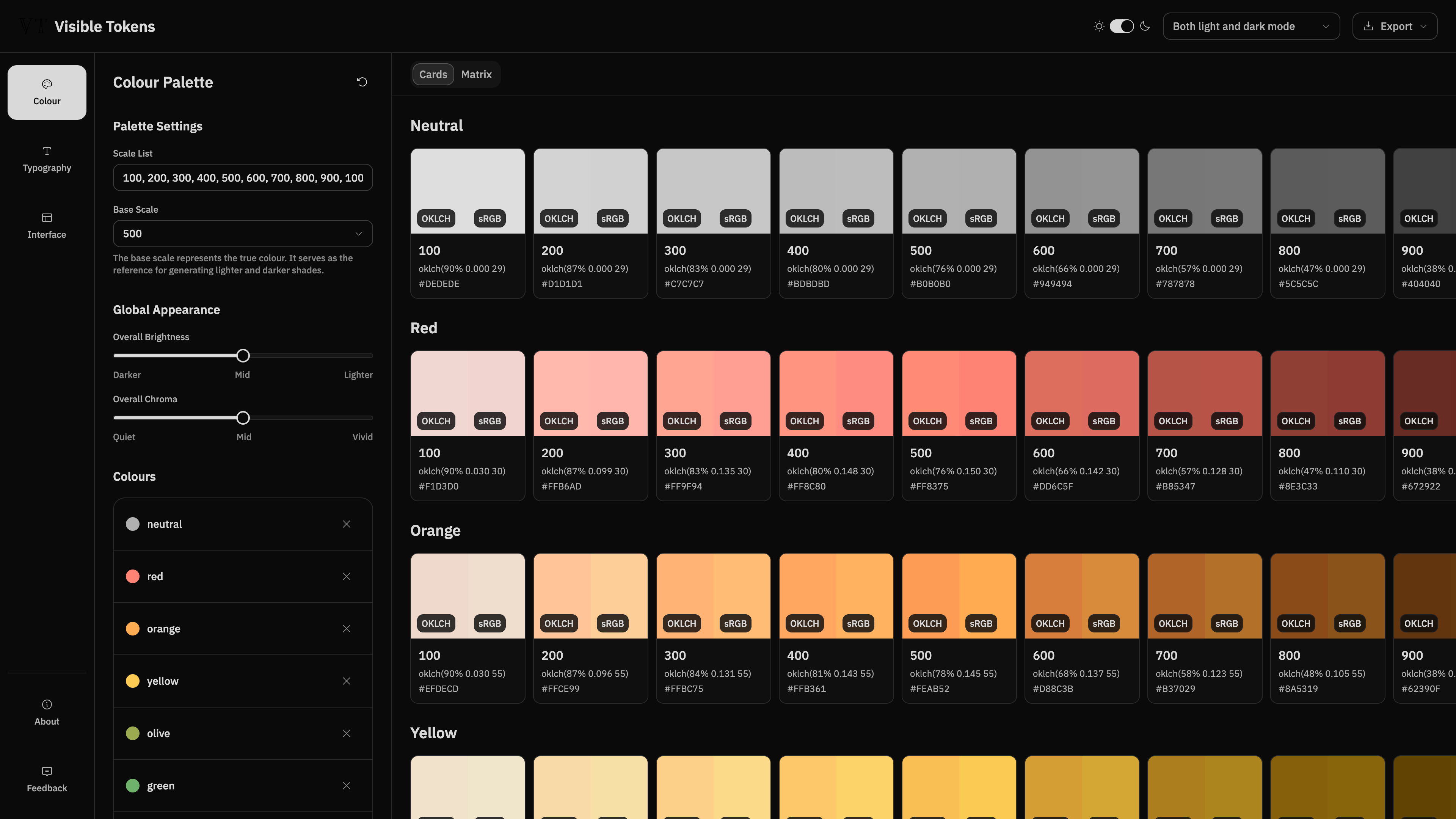This screenshot has height=819, width=1456.
Task: Click the Neutral 600 oklch(66% 0.000 29) value
Action: [x=1076, y=268]
